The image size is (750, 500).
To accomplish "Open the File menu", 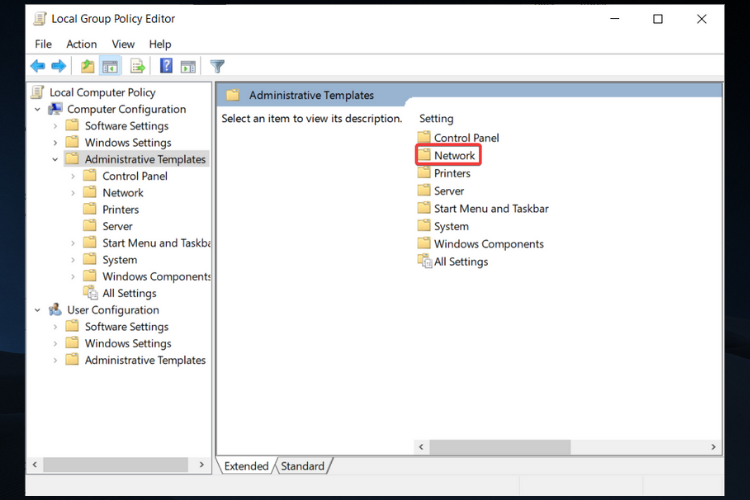I will point(43,44).
